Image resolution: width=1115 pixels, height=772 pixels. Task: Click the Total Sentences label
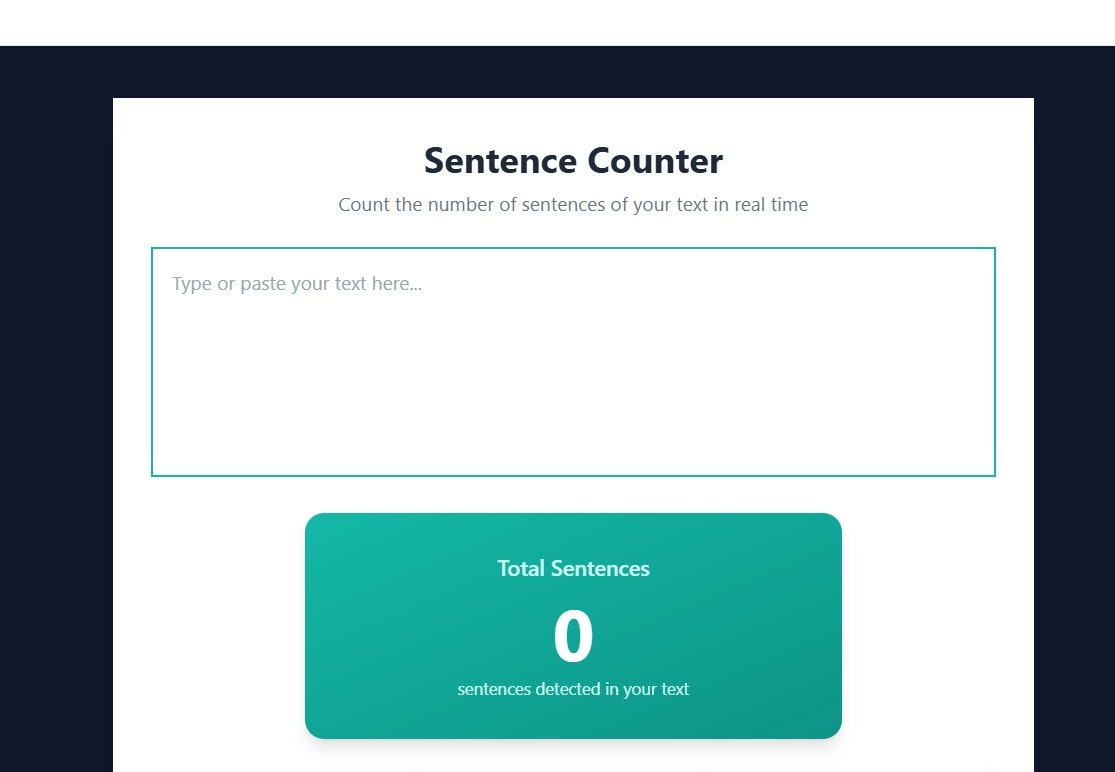pos(573,568)
